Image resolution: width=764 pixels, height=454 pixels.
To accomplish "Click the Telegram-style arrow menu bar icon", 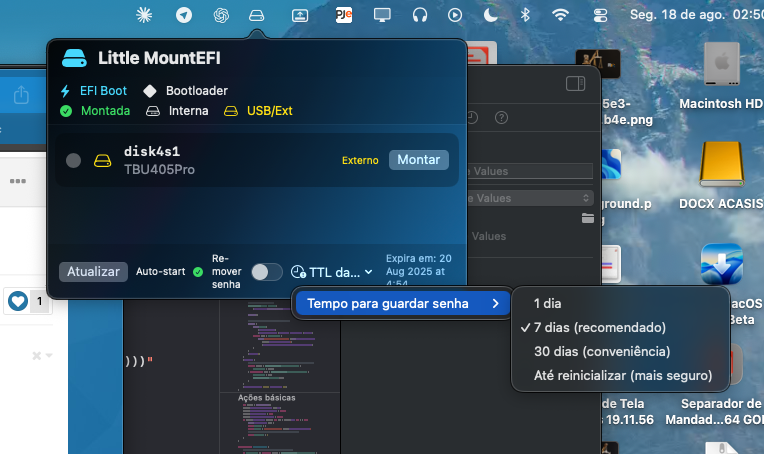I will 184,16.
